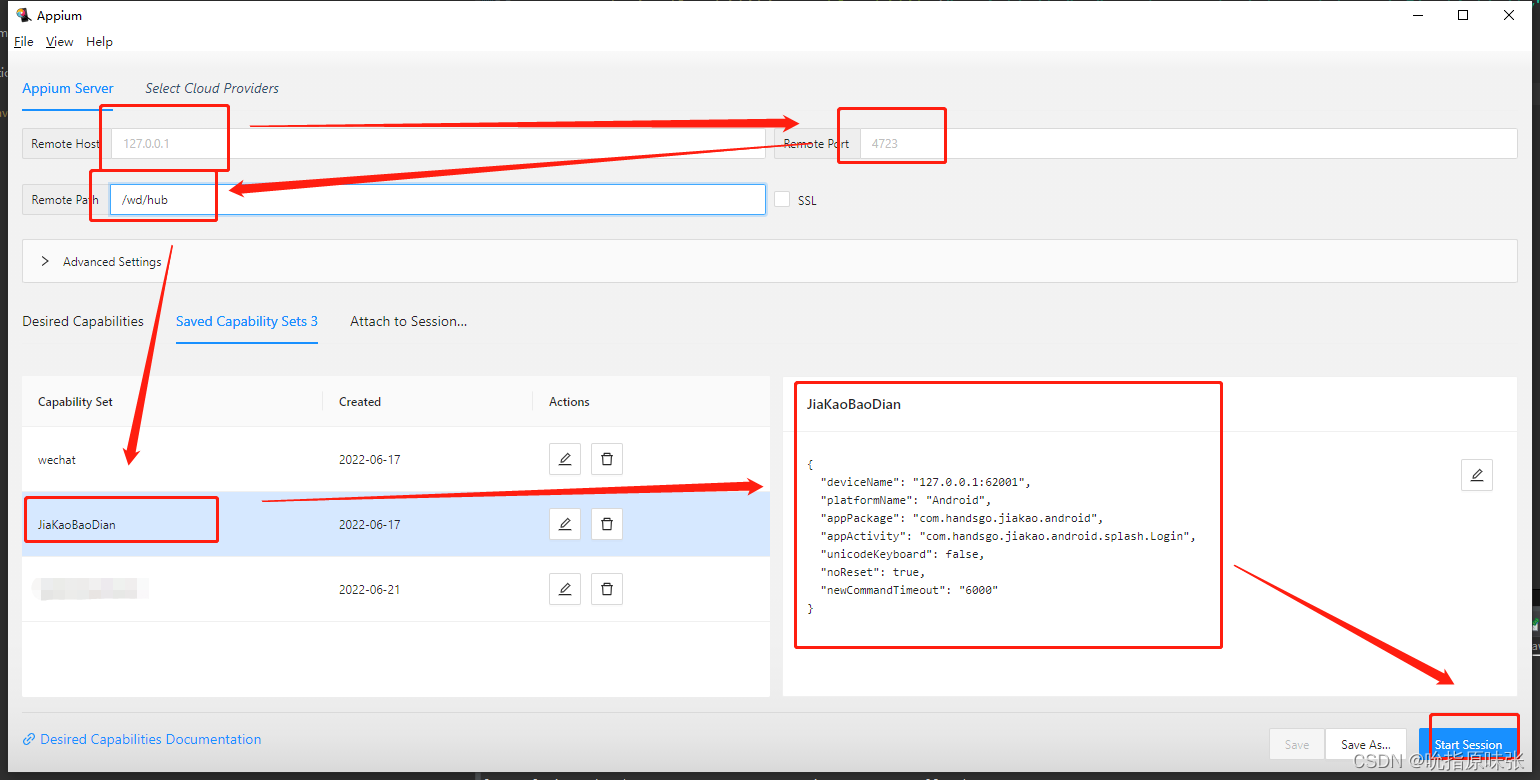
Task: Maximize the Appium window
Action: (1463, 15)
